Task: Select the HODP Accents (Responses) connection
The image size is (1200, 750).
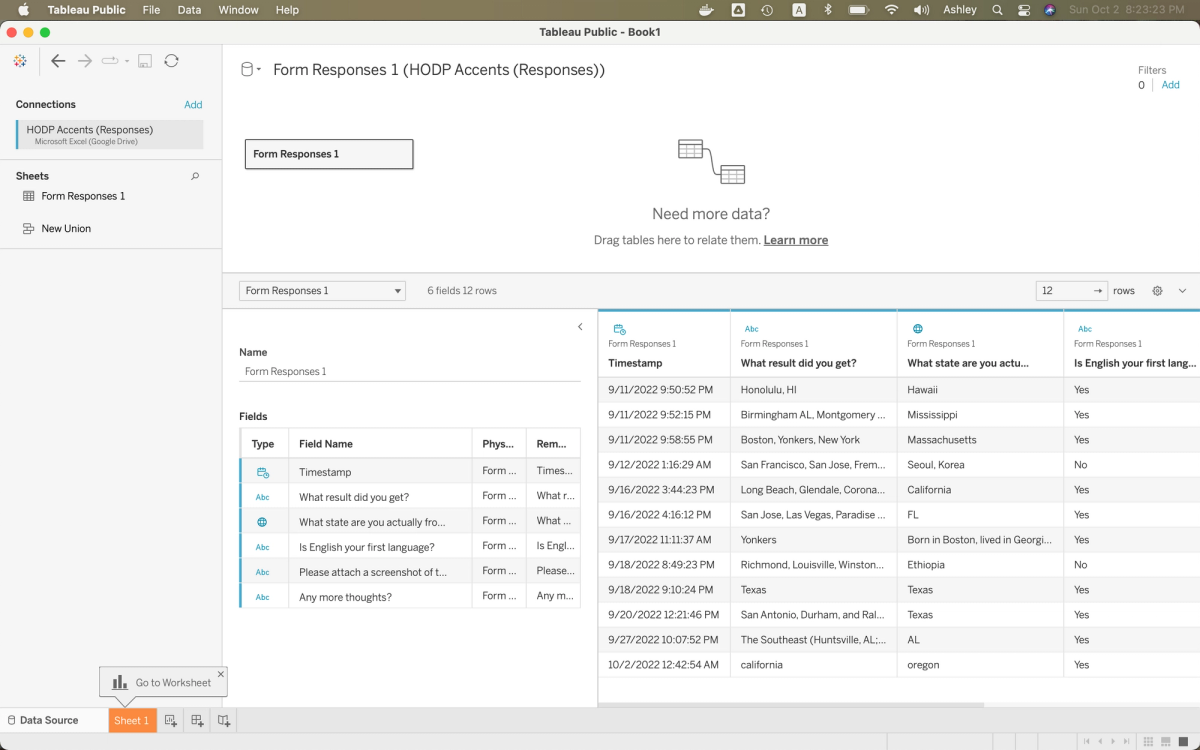Action: [x=110, y=135]
